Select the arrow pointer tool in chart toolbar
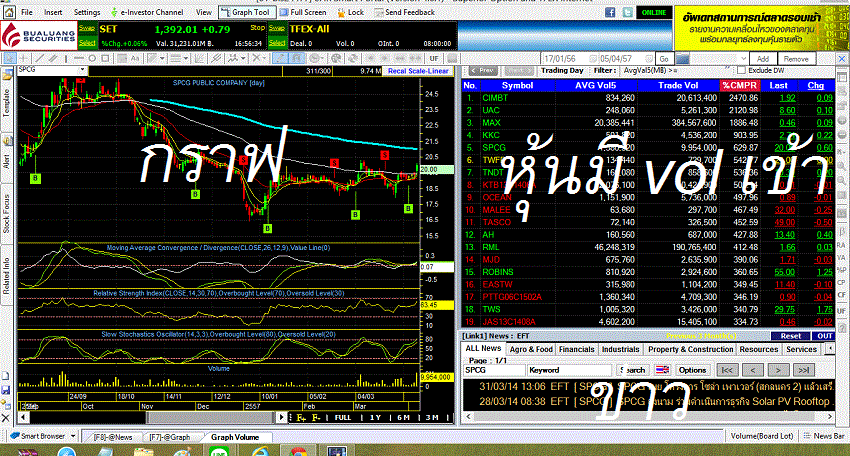The width and height of the screenshot is (850, 456). pyautogui.click(x=10, y=58)
